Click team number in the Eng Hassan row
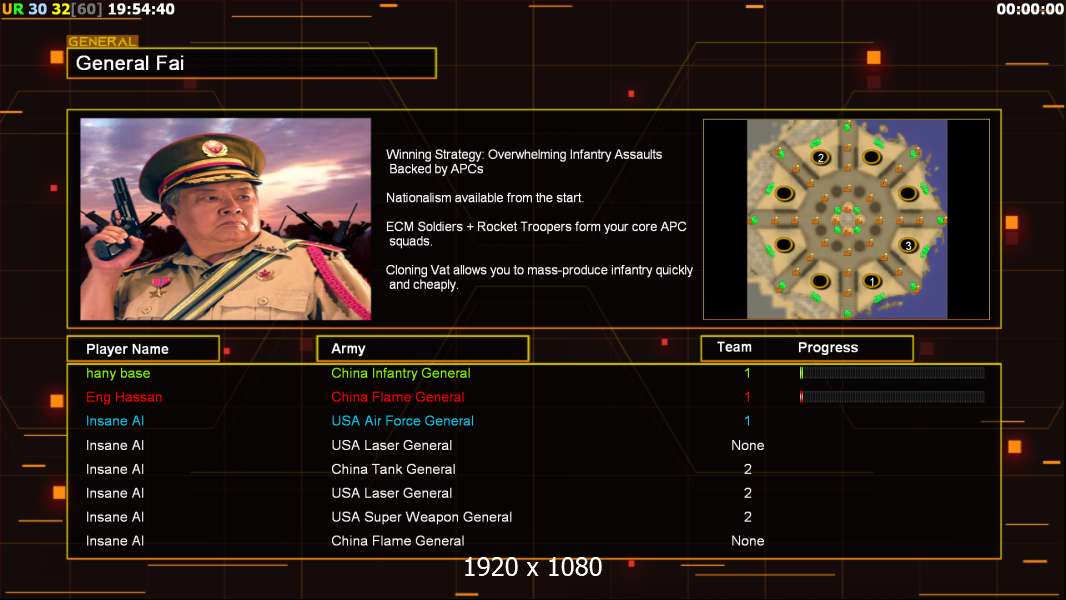 point(747,397)
